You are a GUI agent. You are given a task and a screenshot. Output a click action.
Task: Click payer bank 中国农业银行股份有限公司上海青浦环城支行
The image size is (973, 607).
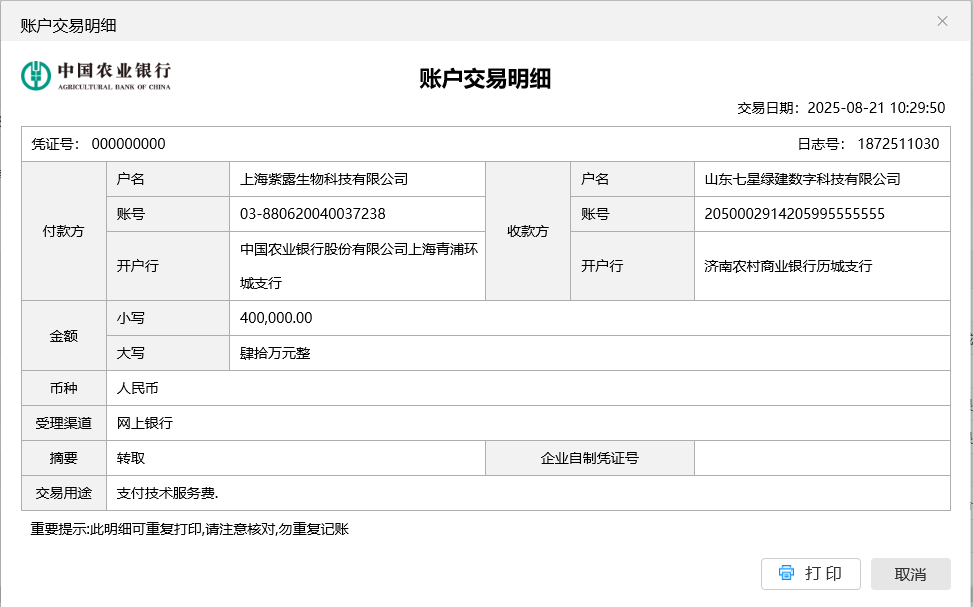(x=358, y=266)
